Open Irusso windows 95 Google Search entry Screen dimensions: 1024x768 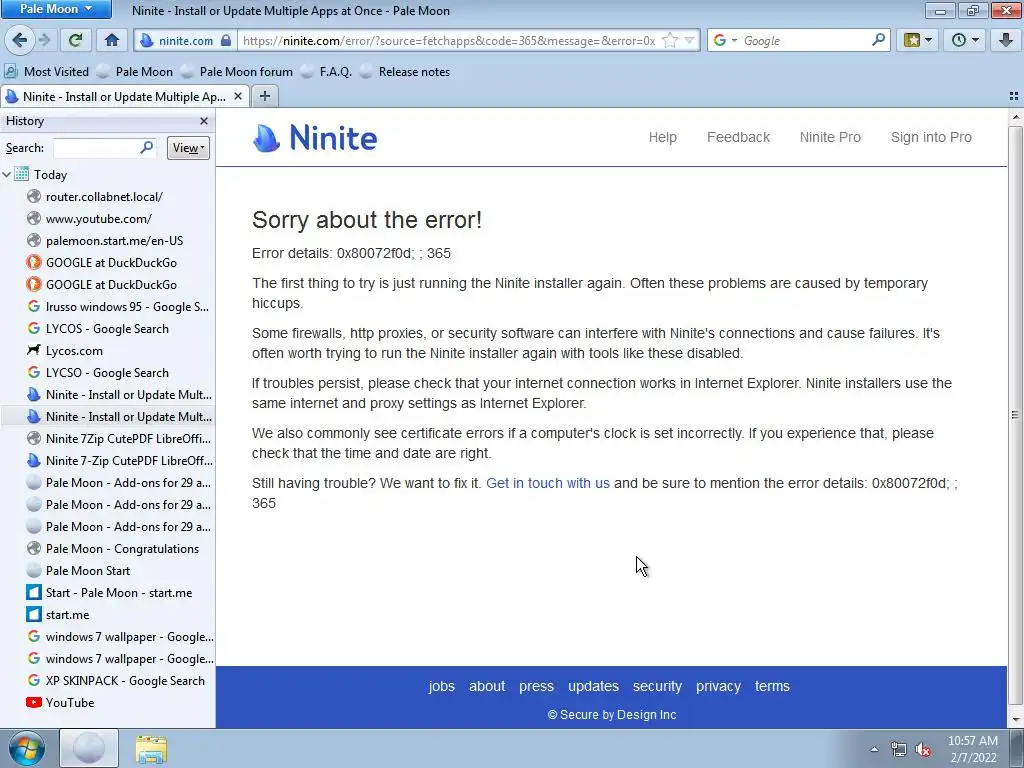(x=127, y=307)
